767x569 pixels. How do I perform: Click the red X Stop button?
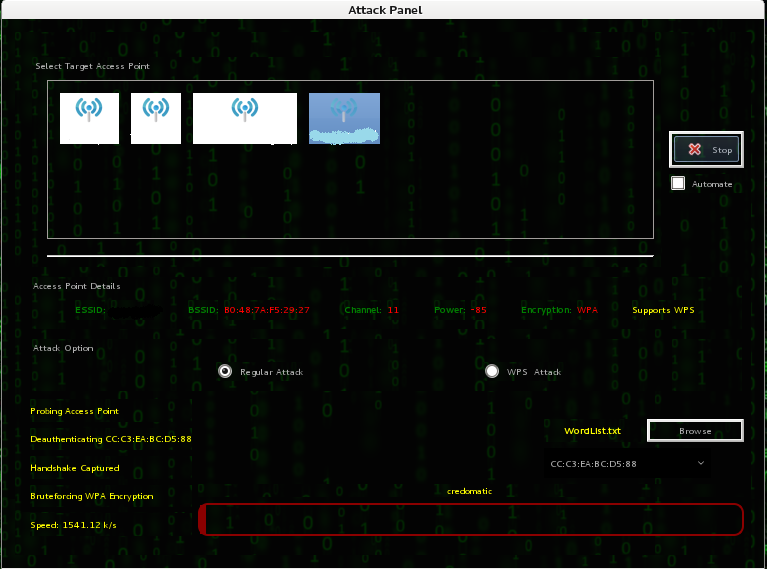point(706,150)
